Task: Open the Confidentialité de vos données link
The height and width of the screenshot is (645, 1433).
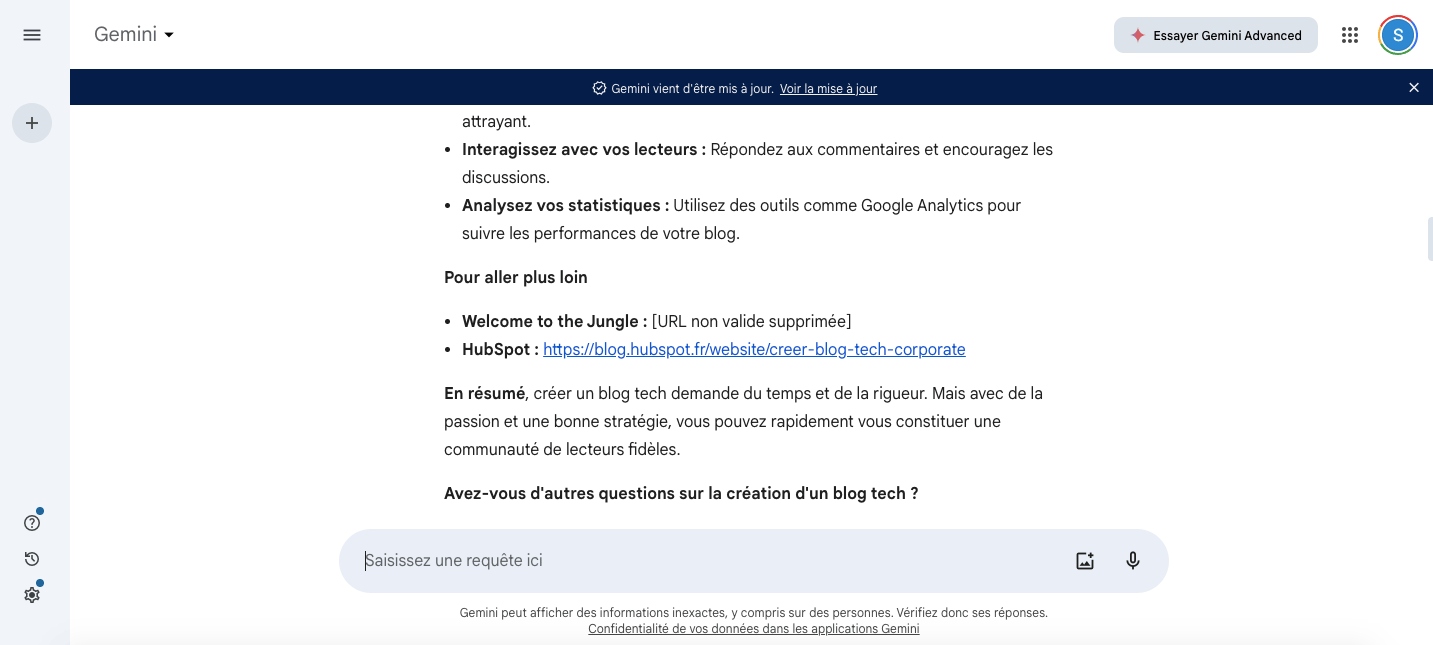Action: point(754,629)
